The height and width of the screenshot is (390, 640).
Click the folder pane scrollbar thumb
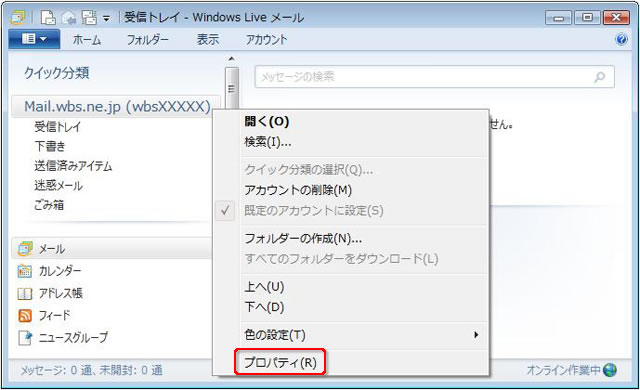click(231, 89)
